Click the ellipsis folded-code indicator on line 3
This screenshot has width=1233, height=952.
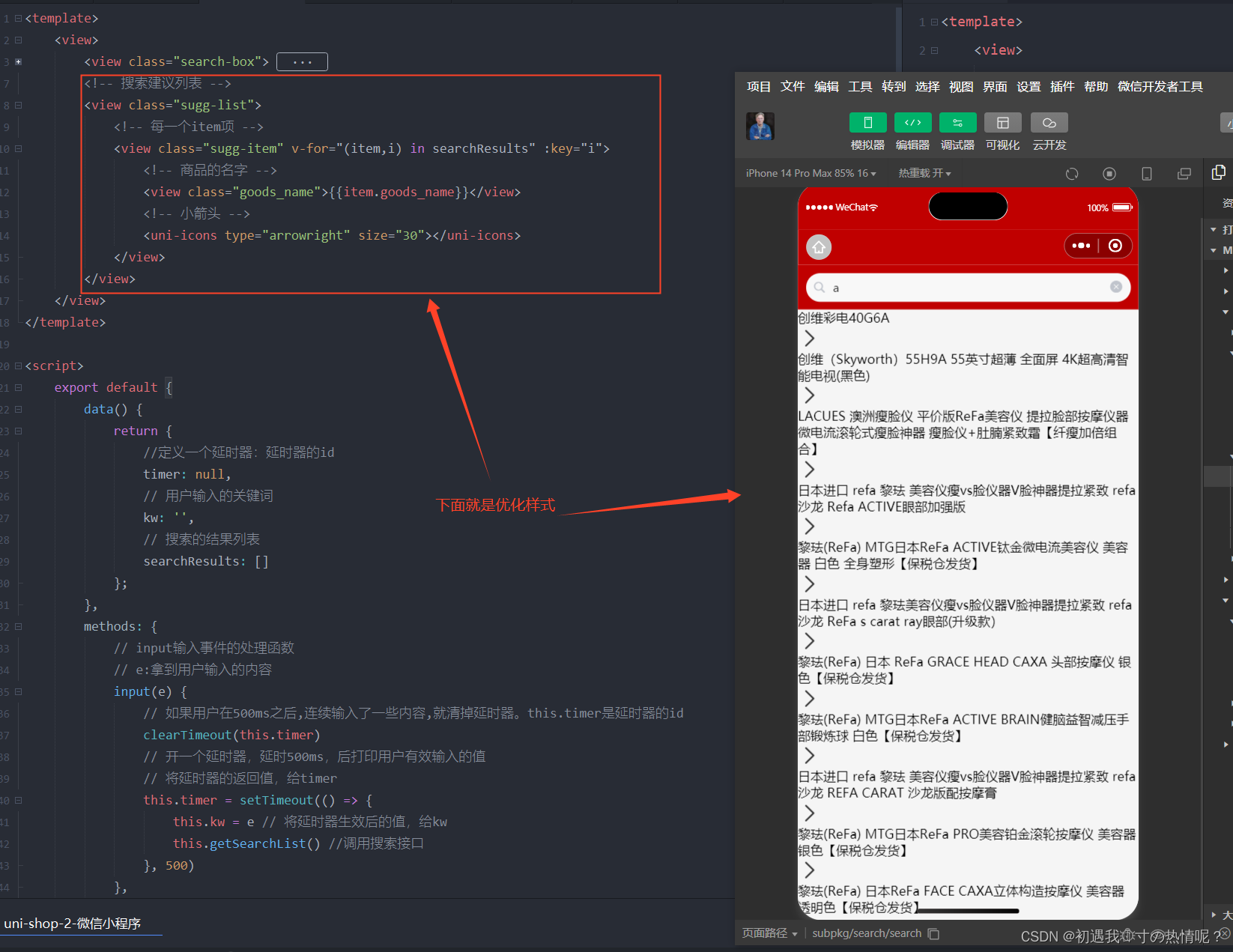(302, 61)
